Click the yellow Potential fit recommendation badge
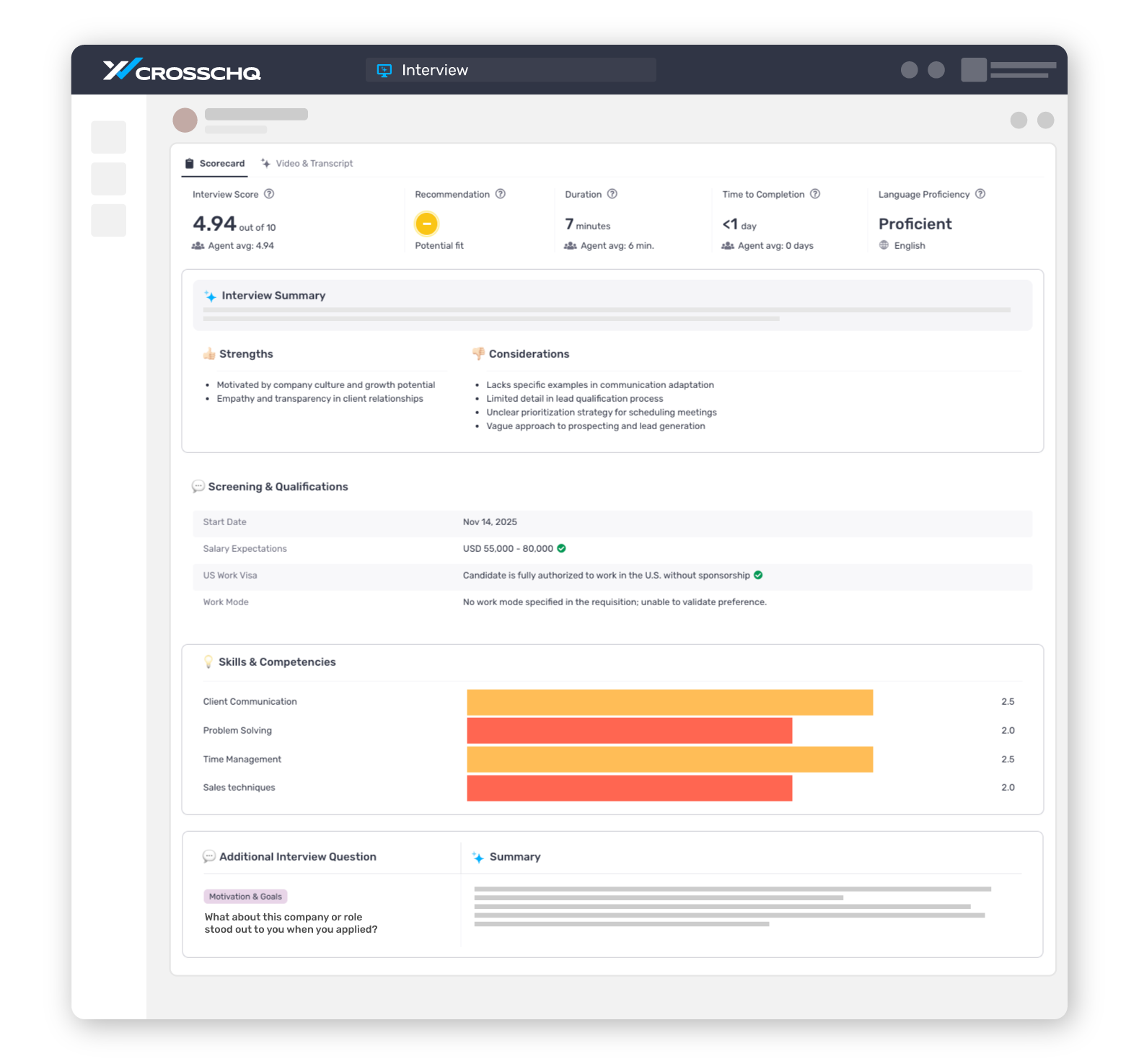Image resolution: width=1139 pixels, height=1064 pixels. point(427,224)
